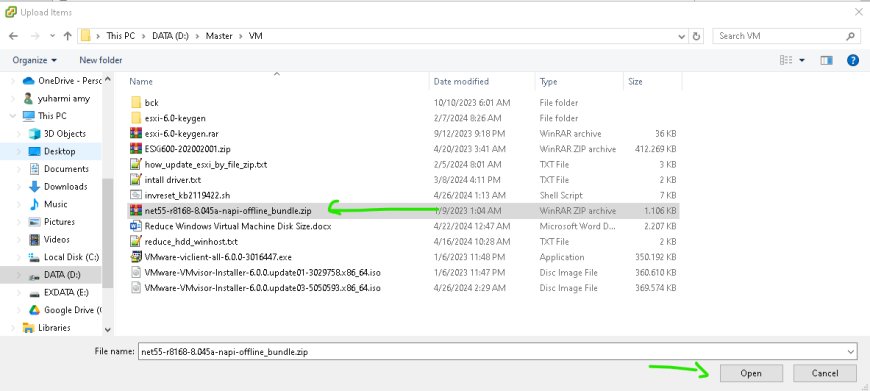The height and width of the screenshot is (391, 870).
Task: Open Music in navigation pane
Action: click(x=48, y=204)
